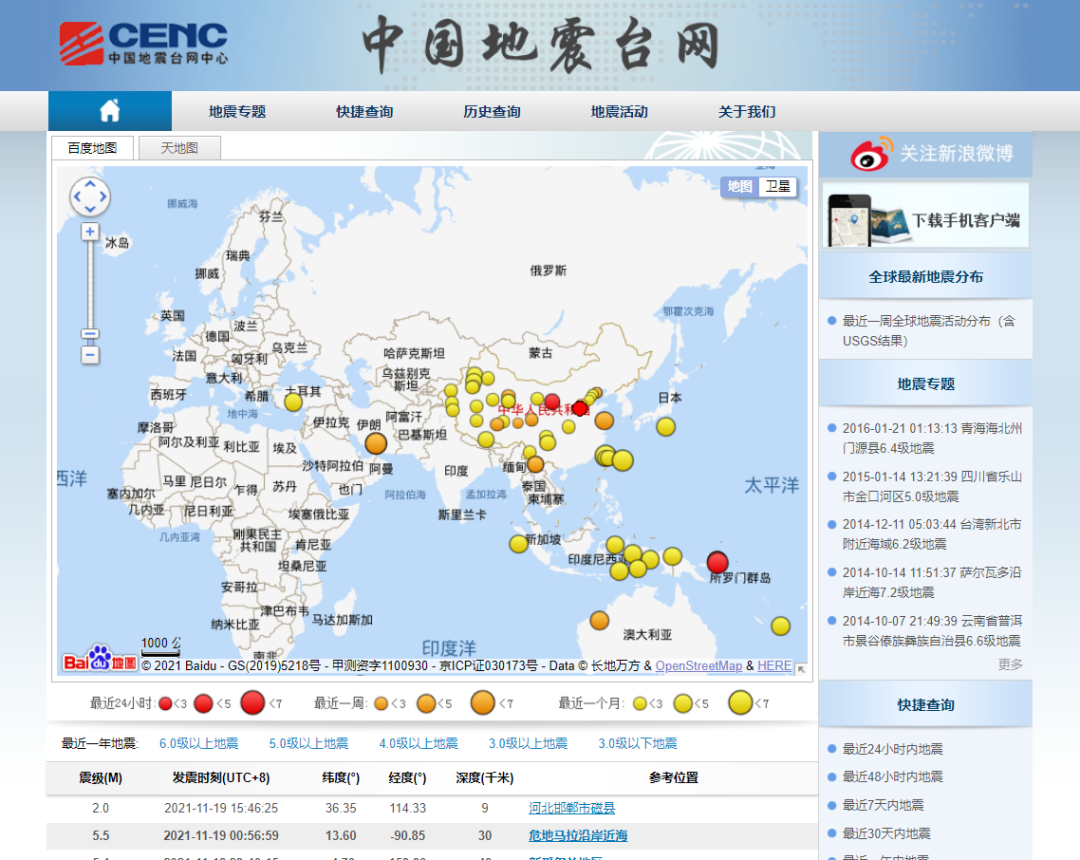The image size is (1080, 860).
Task: Open 台湾新北市附近海域6.2级地震 topic
Action: pyautogui.click(x=932, y=534)
